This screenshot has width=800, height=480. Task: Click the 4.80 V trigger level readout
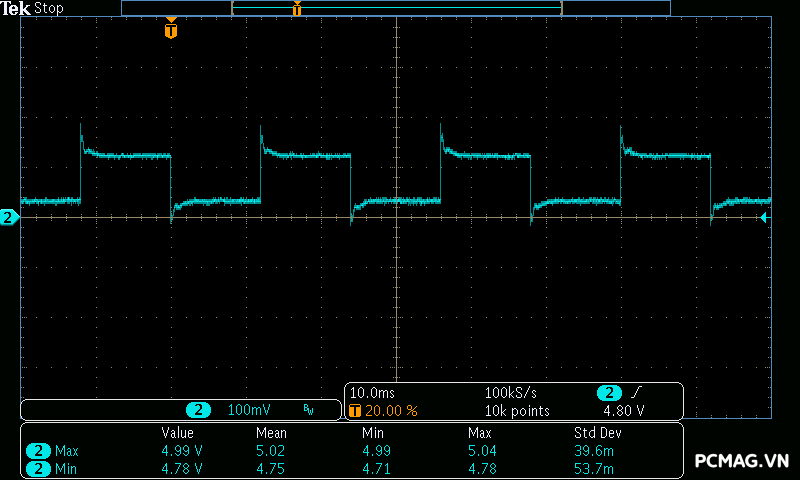click(x=623, y=410)
